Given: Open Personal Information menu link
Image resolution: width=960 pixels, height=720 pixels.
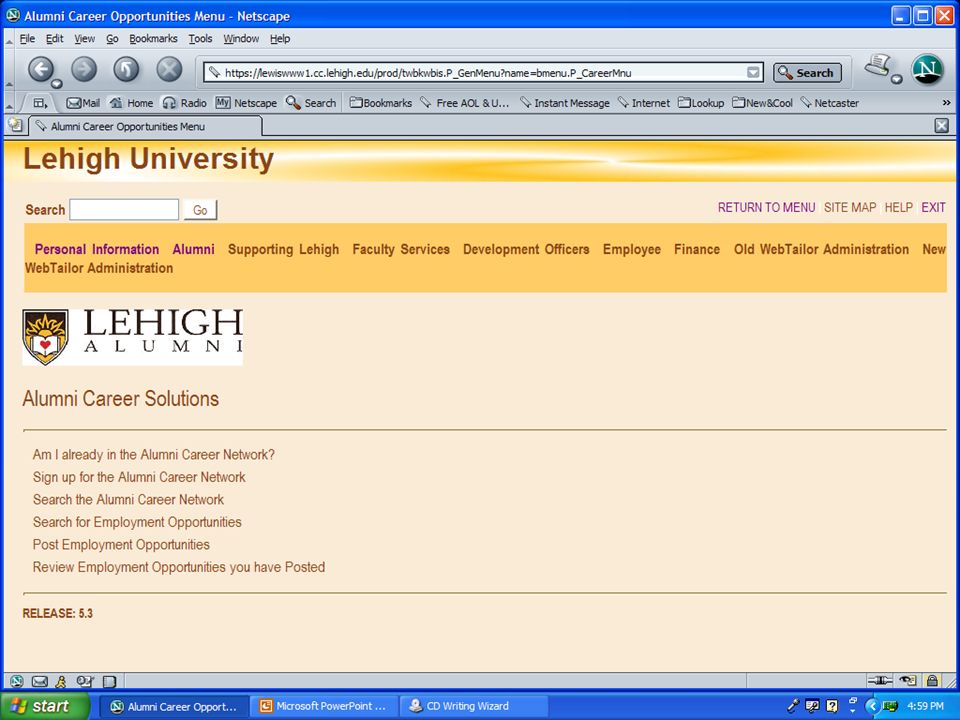Looking at the screenshot, I should point(97,249).
